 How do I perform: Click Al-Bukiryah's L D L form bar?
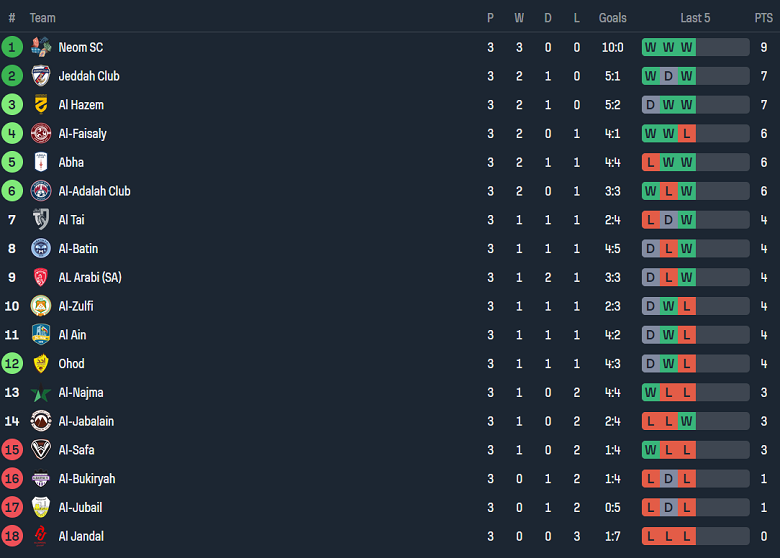click(695, 479)
